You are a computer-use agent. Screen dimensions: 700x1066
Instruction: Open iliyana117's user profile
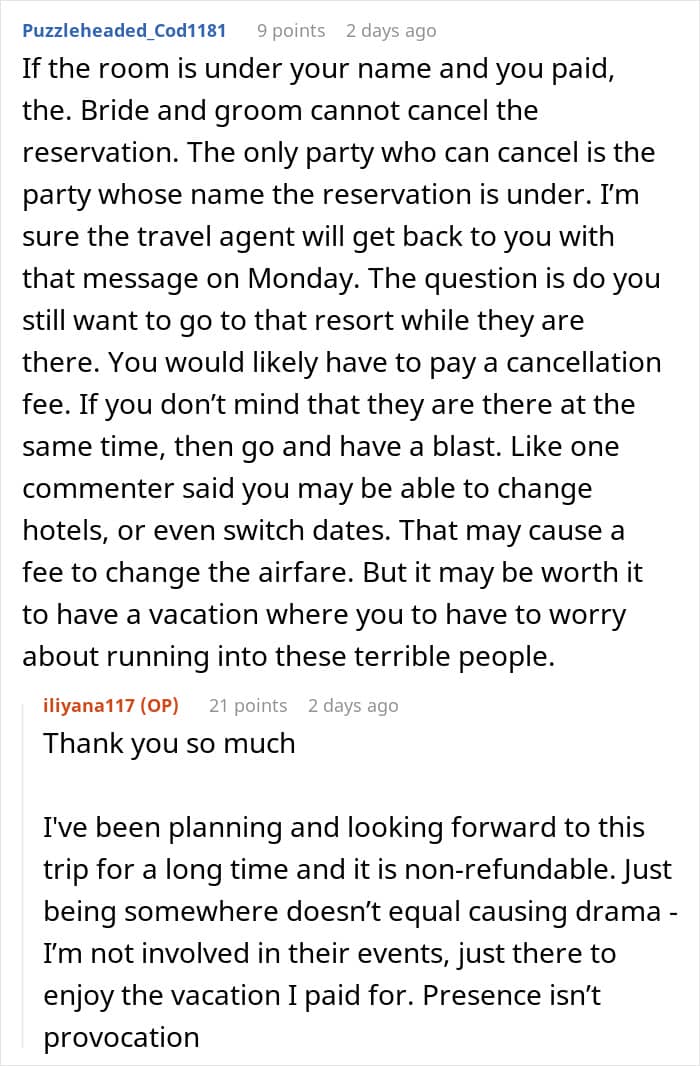coord(88,706)
